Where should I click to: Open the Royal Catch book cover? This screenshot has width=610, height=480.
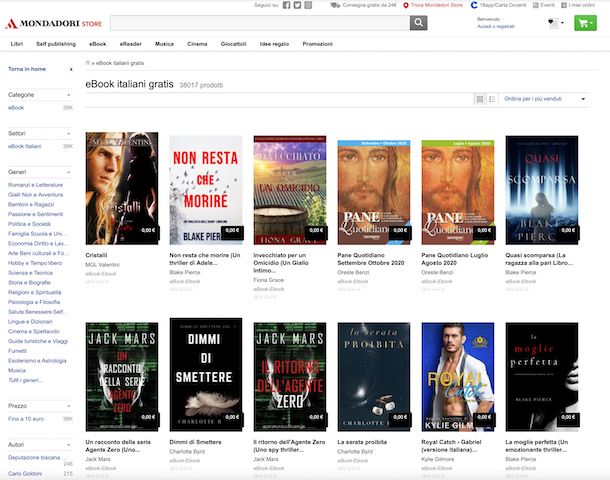(x=458, y=377)
